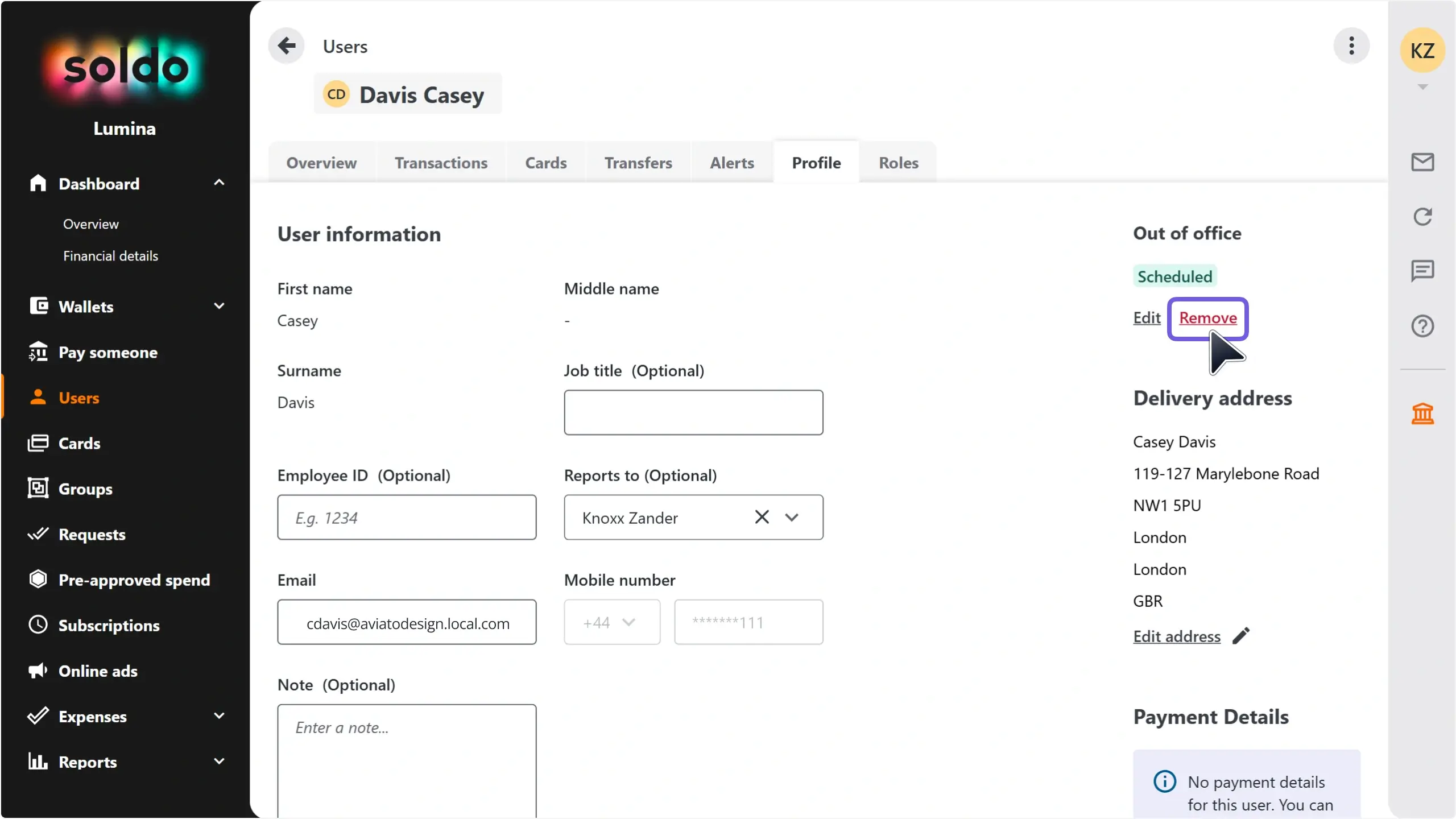Viewport: 1456px width, 819px height.
Task: Open the Reports to dropdown chevron
Action: tap(792, 518)
